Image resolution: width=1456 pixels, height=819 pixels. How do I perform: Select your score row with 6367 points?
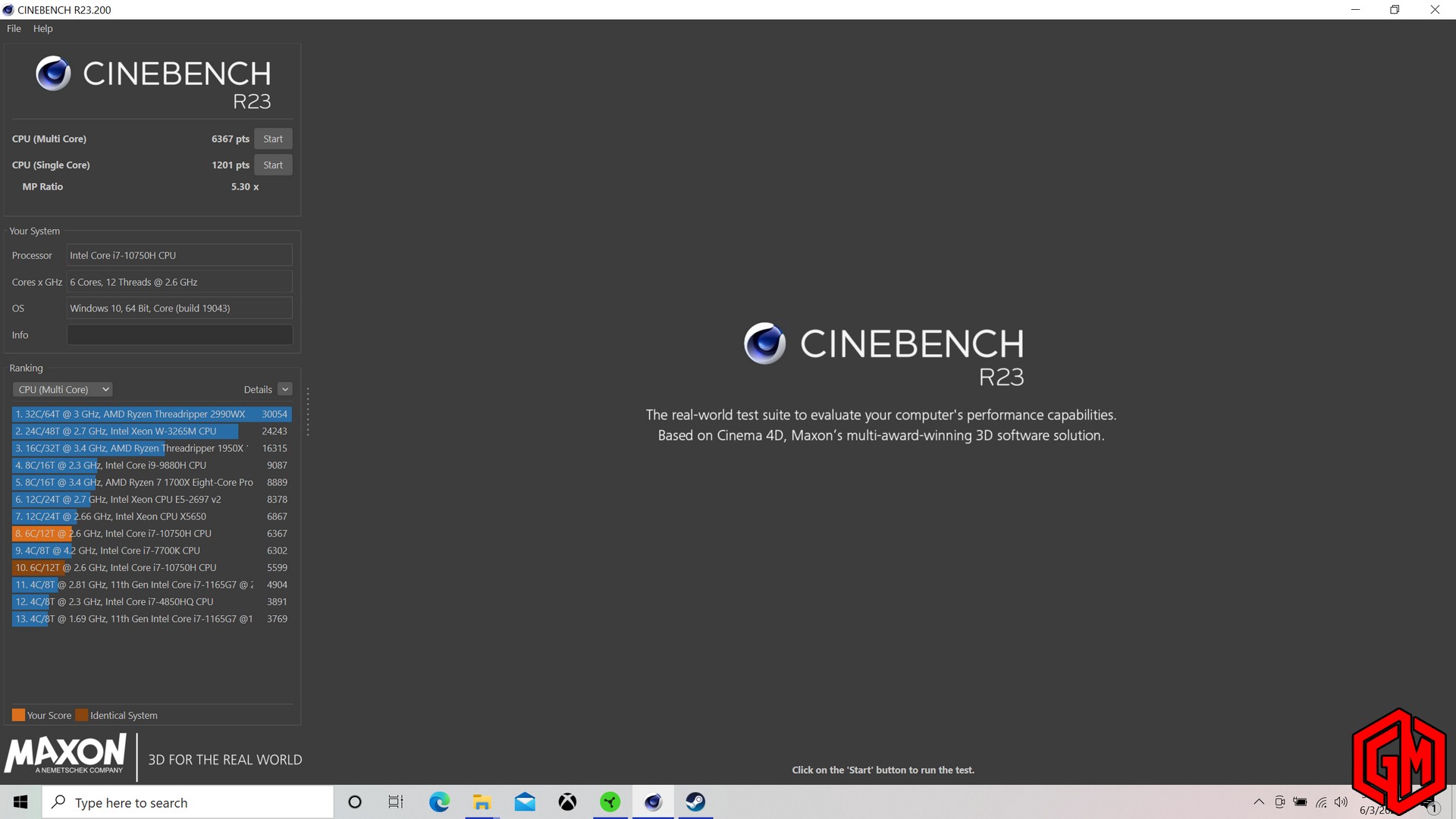tap(152, 533)
